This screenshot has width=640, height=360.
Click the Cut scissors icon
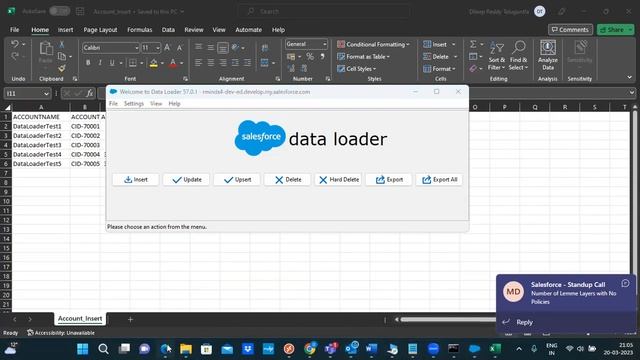[62, 44]
